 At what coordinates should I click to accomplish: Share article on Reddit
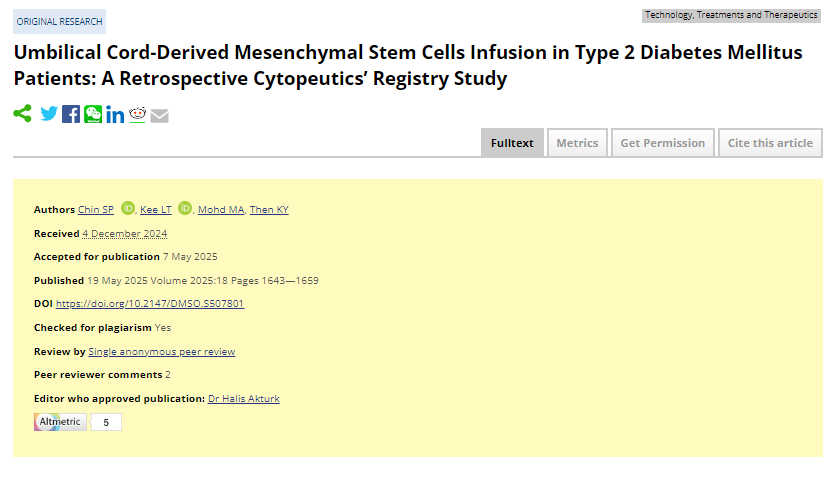point(137,115)
